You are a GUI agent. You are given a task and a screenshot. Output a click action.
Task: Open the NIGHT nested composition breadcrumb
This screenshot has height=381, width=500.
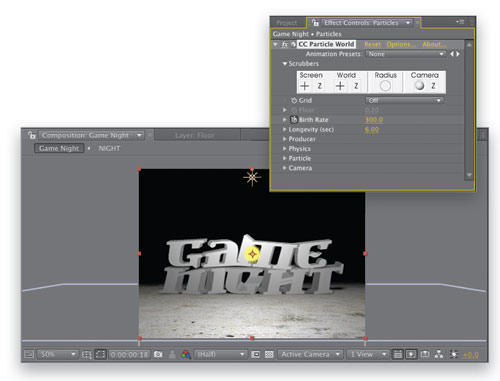coord(109,148)
